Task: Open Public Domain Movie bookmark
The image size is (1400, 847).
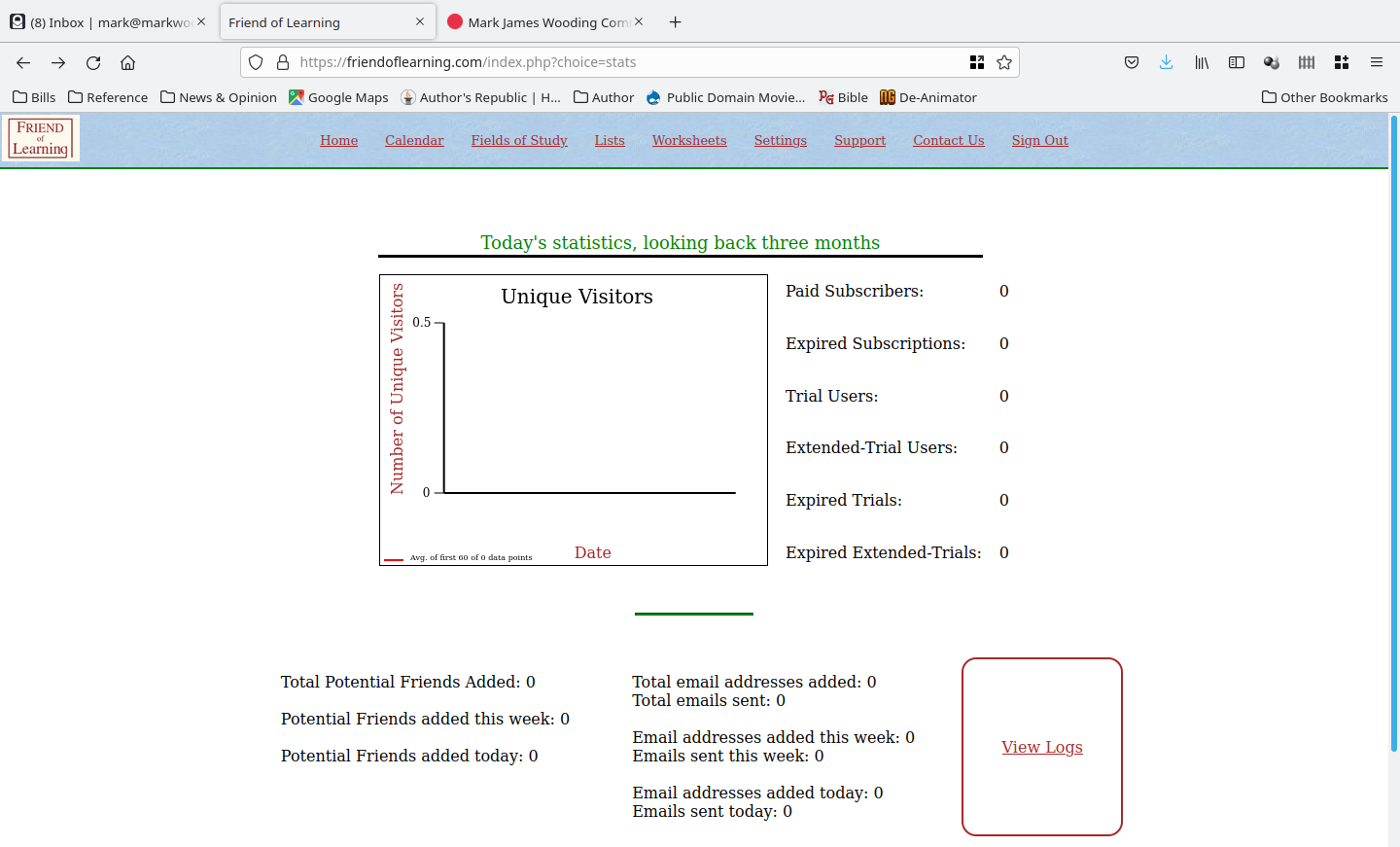Action: point(725,97)
